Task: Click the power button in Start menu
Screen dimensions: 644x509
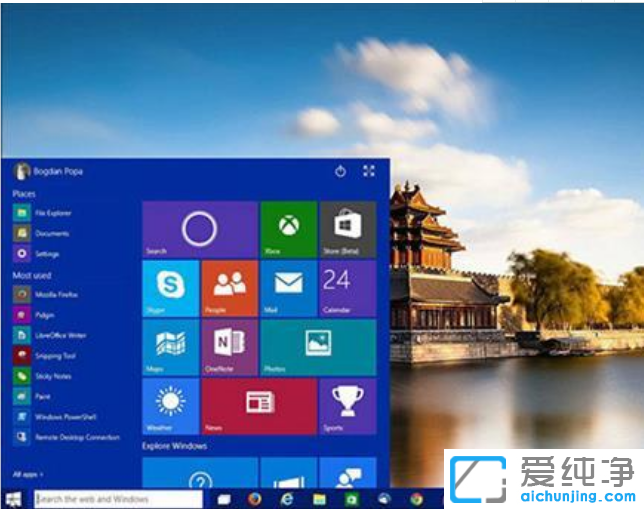Action: point(340,171)
